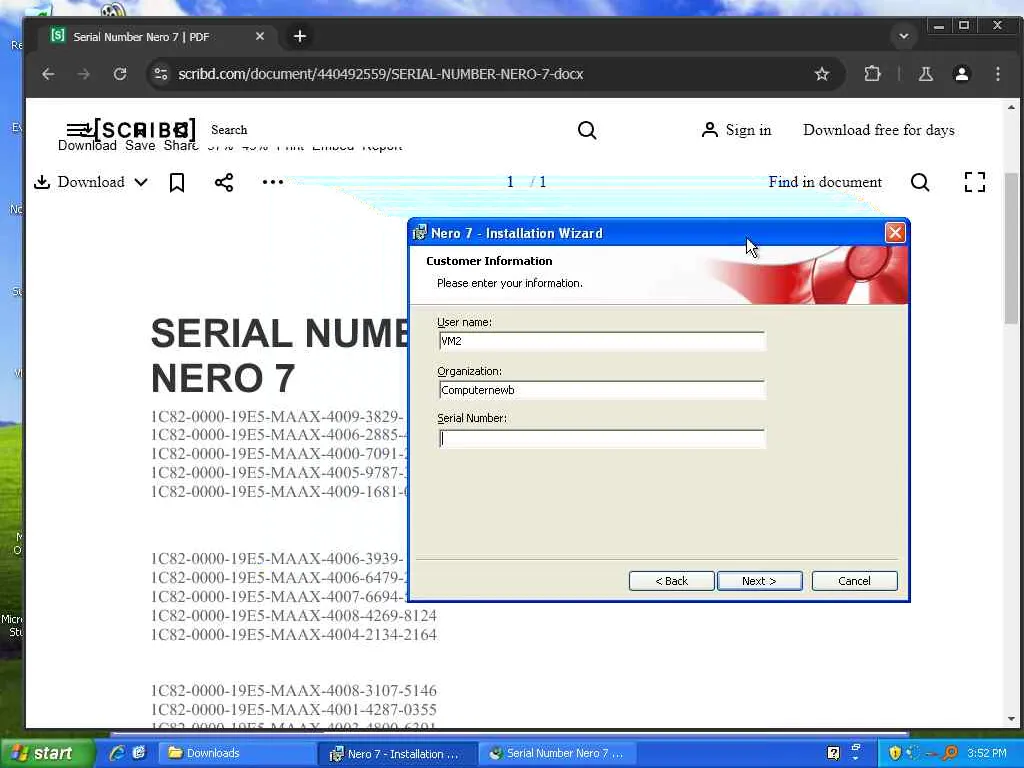Screen dimensions: 1024x768
Task: Switch to Nero 7 Installation taskbar item
Action: pos(396,754)
